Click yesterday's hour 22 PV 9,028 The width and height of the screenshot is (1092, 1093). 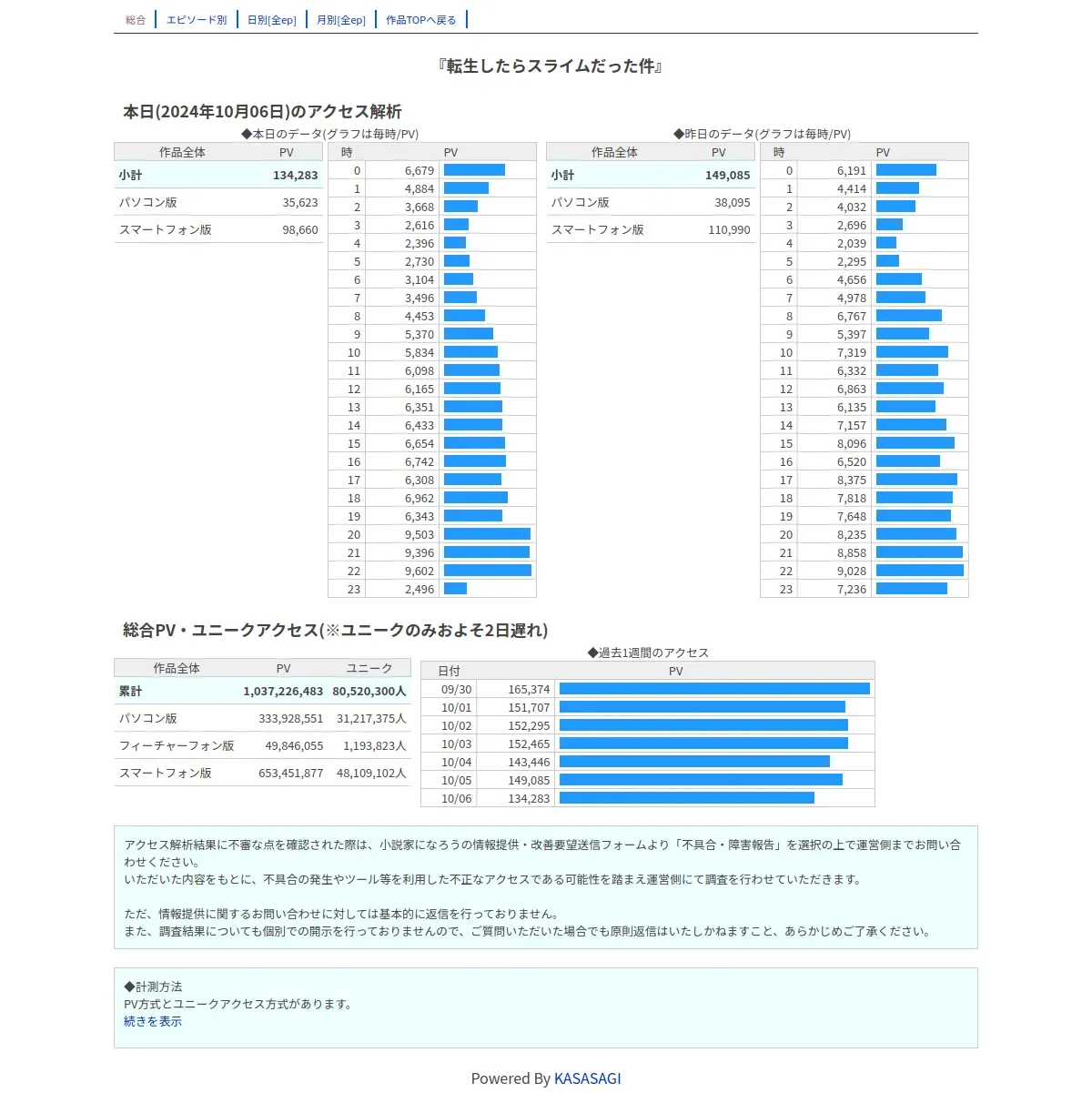coord(852,571)
